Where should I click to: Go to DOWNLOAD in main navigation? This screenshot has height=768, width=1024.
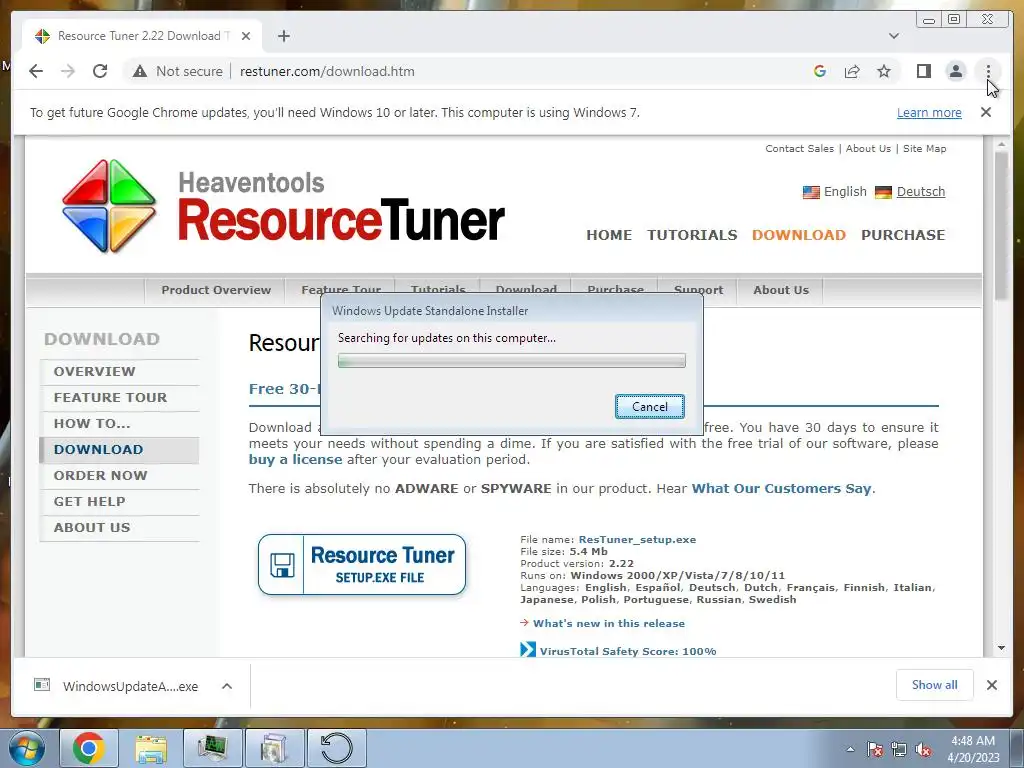point(799,235)
